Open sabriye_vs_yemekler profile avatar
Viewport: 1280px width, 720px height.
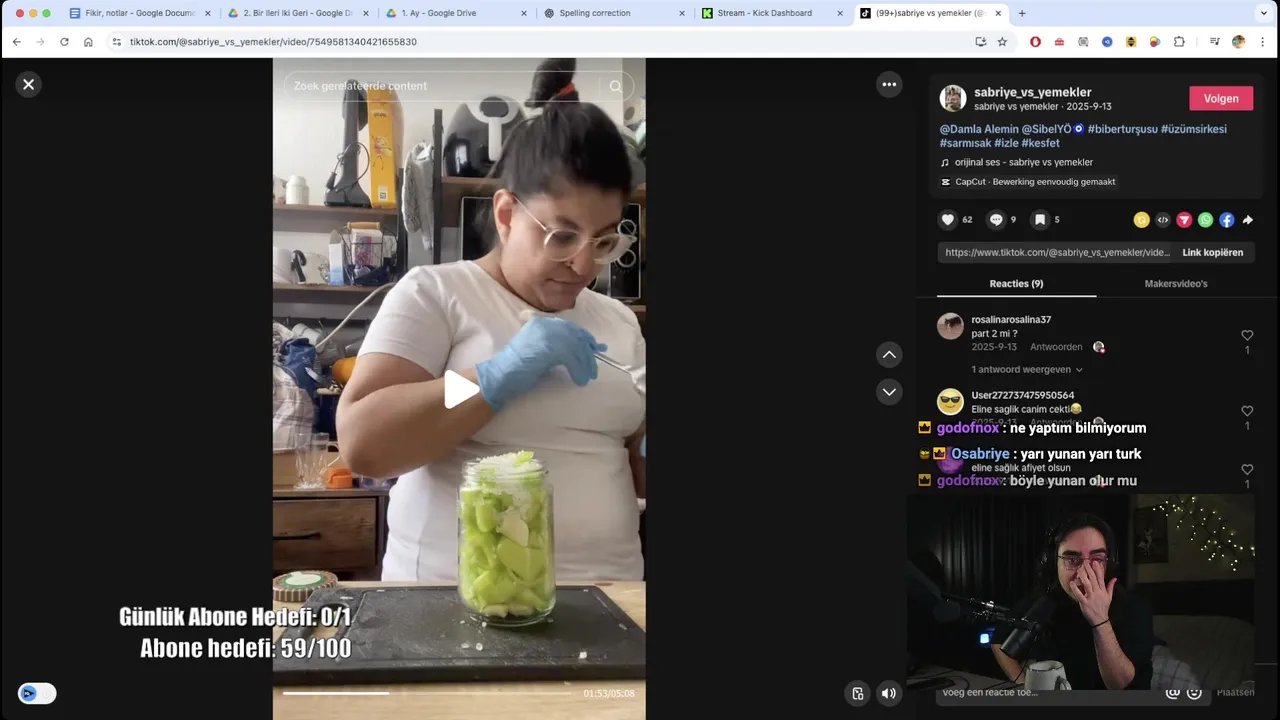coord(953,98)
